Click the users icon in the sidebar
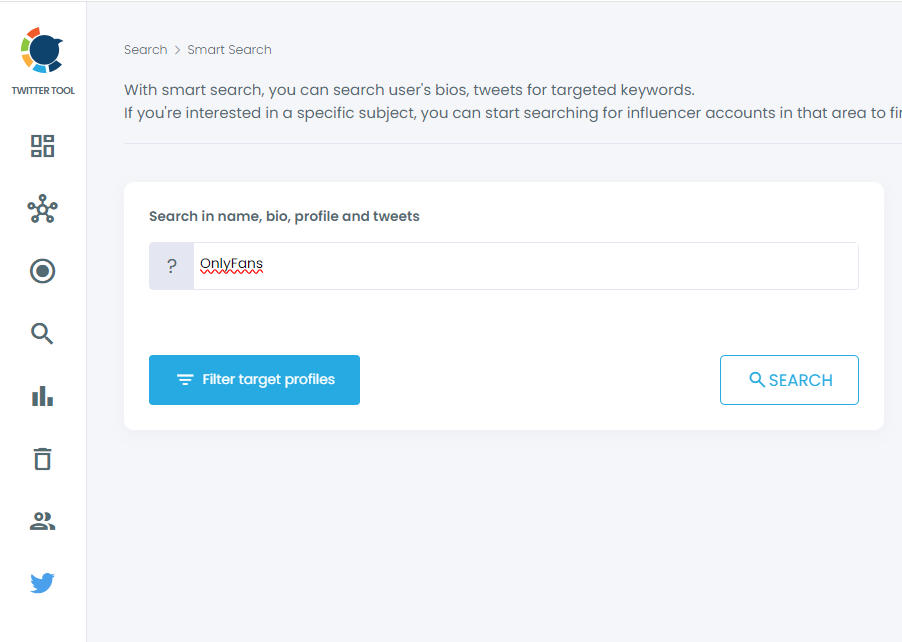The width and height of the screenshot is (902, 642). [42, 520]
